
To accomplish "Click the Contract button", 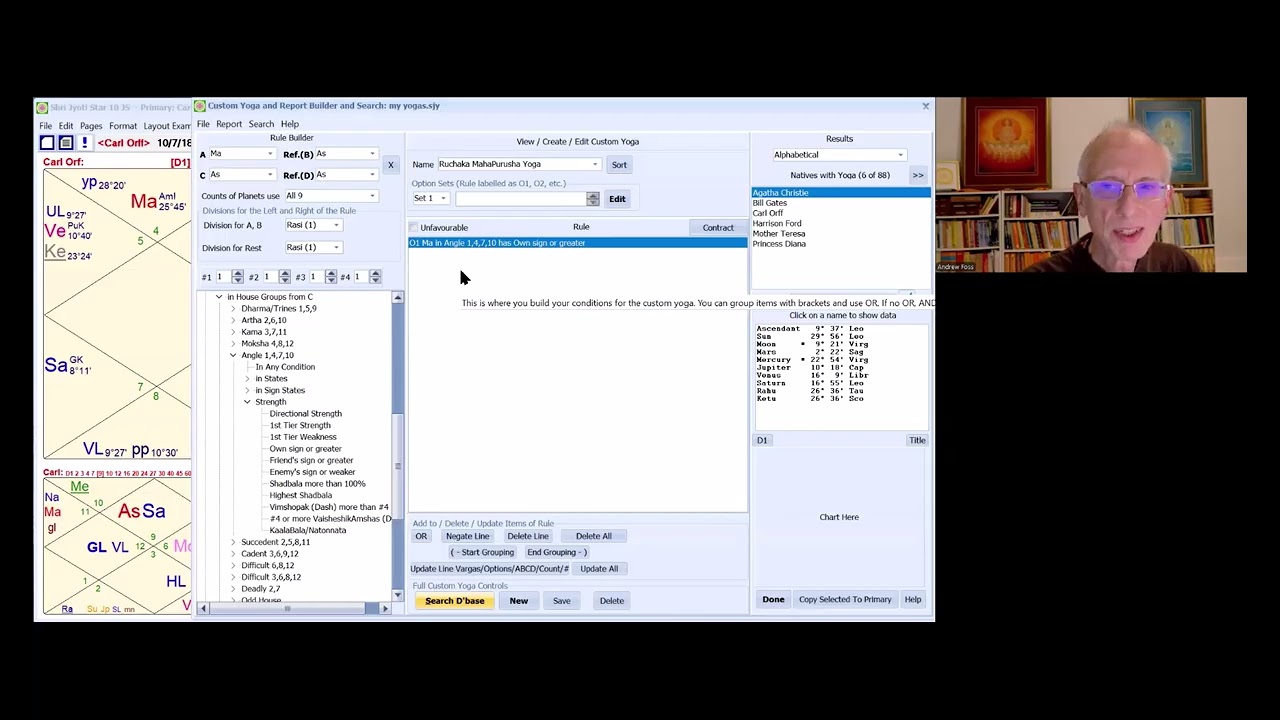I will (x=718, y=228).
